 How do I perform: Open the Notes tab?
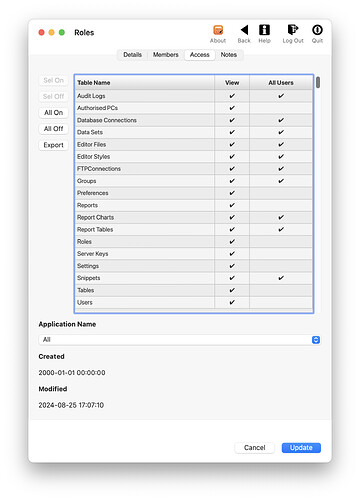(x=229, y=55)
